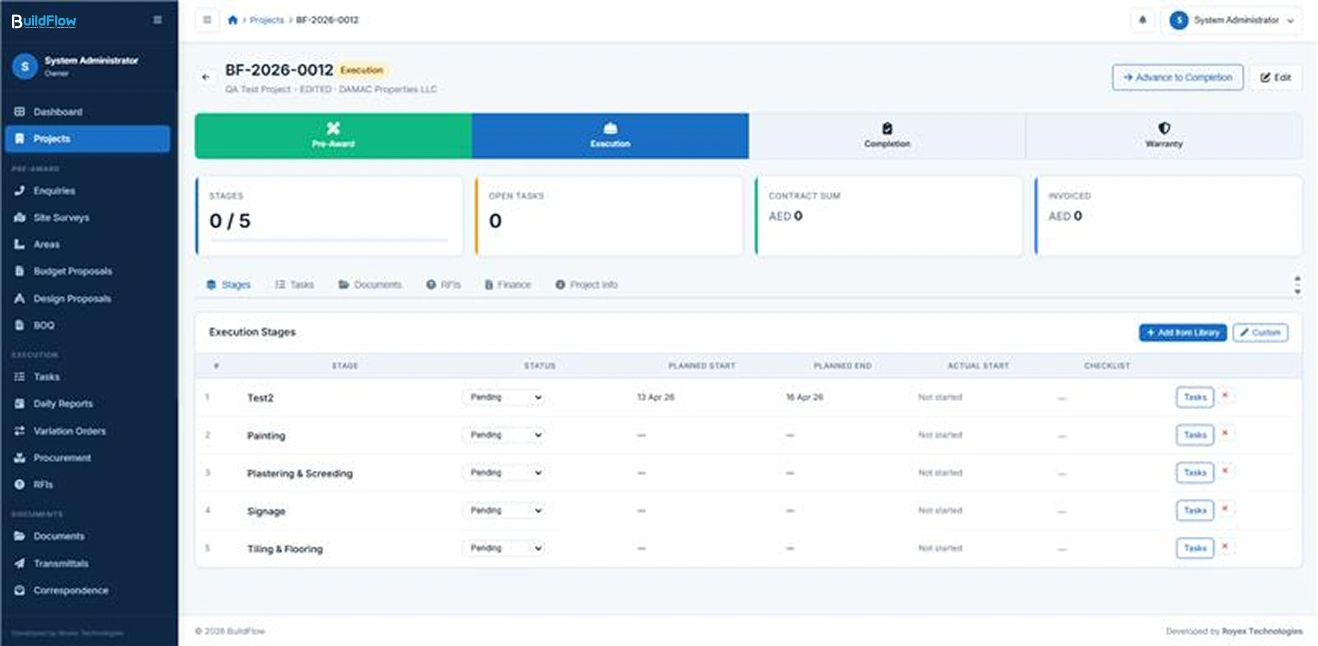The width and height of the screenshot is (1318, 646).
Task: Switch to the Documents tab
Action: pyautogui.click(x=370, y=285)
